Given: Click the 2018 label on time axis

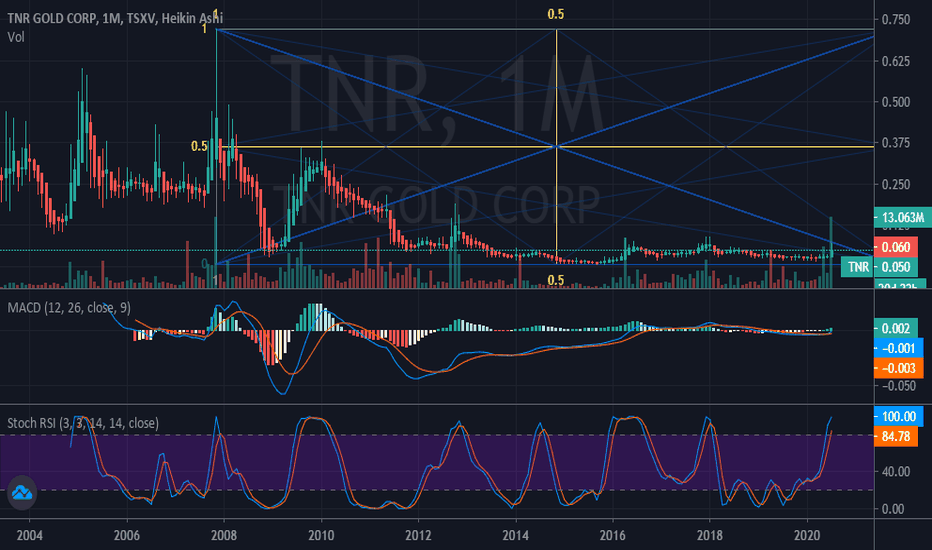Looking at the screenshot, I should click(x=710, y=535).
